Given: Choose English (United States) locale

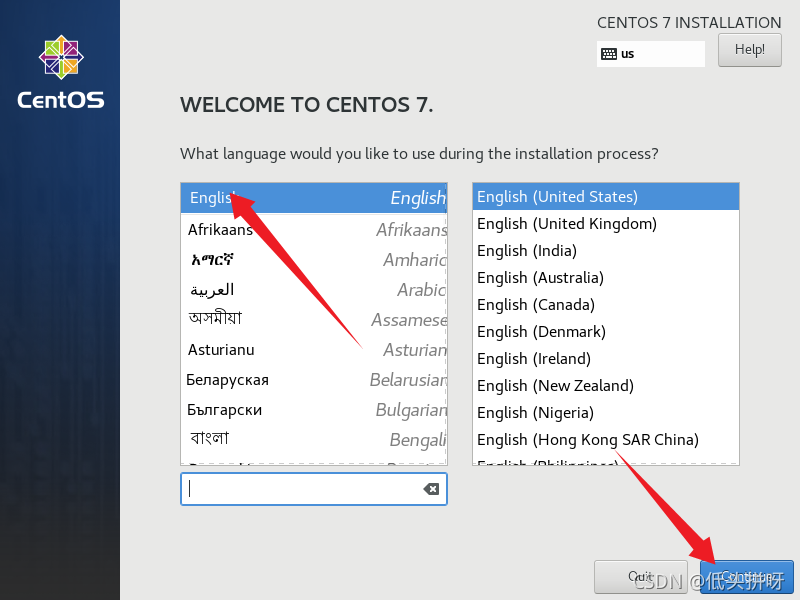Looking at the screenshot, I should [x=606, y=196].
